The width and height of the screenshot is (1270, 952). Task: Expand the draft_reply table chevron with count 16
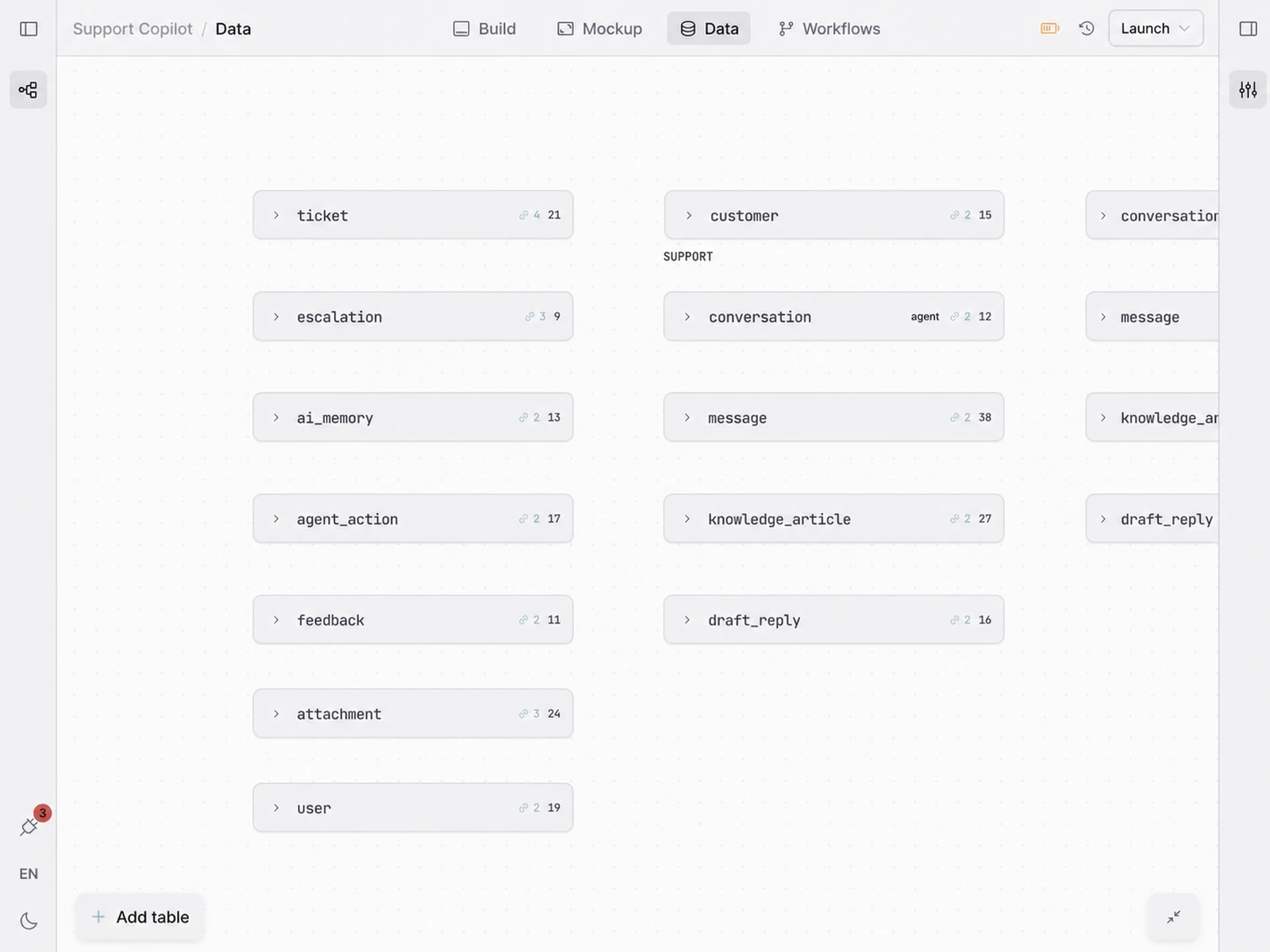pos(687,620)
